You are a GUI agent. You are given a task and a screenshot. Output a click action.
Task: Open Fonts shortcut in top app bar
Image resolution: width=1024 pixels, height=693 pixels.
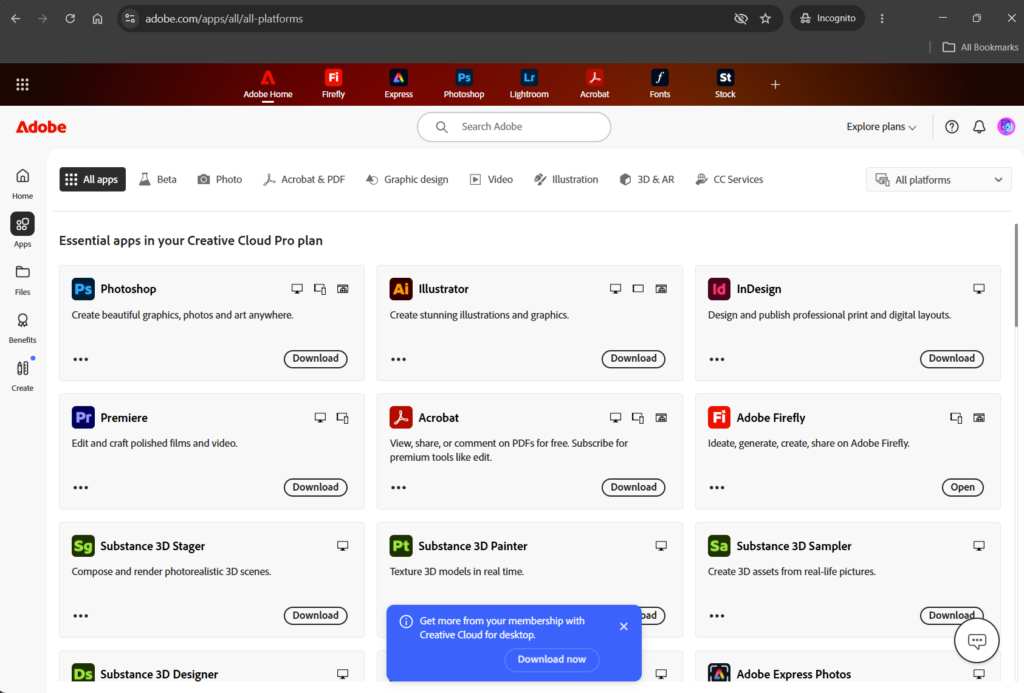(660, 84)
